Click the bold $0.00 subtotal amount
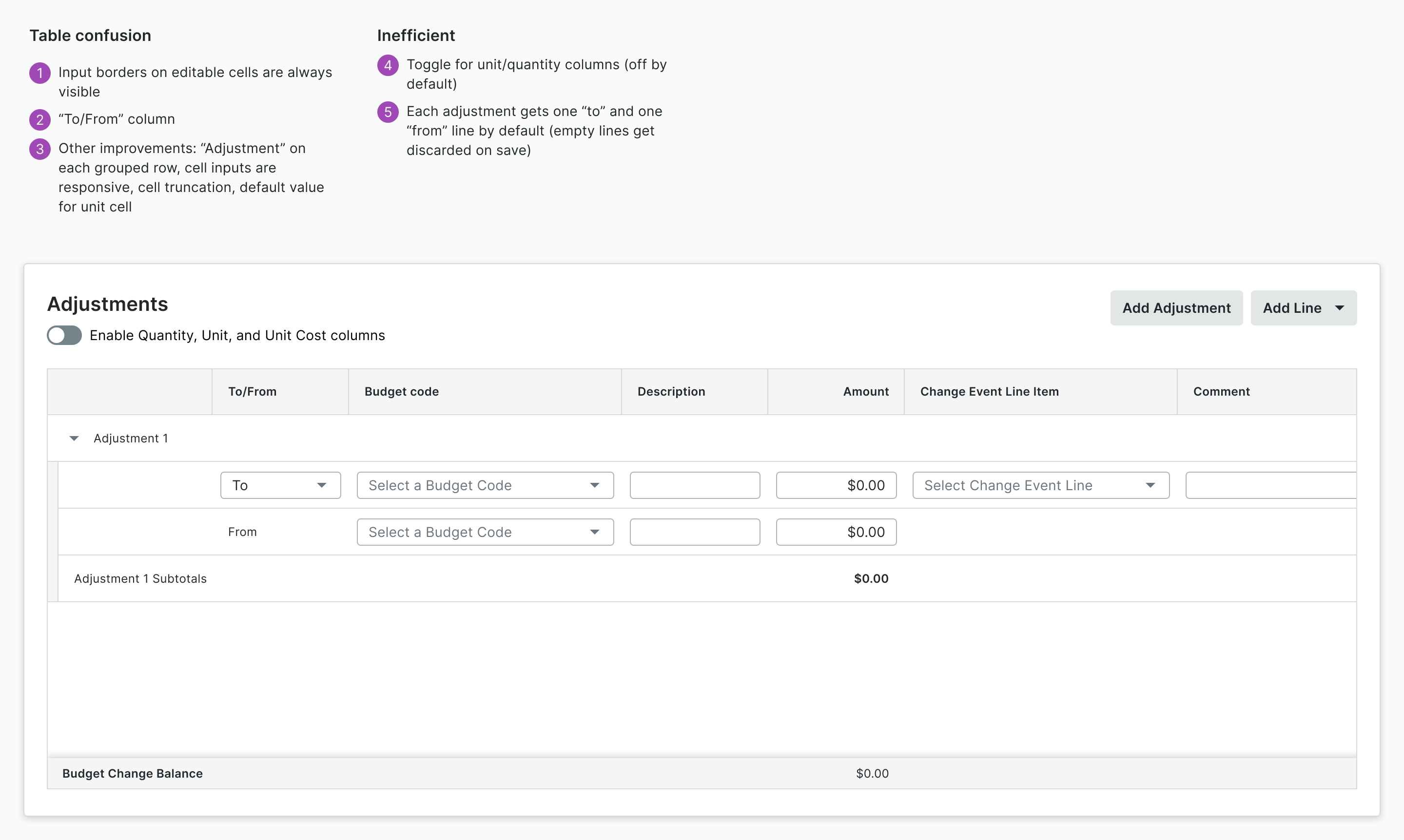 click(x=871, y=578)
